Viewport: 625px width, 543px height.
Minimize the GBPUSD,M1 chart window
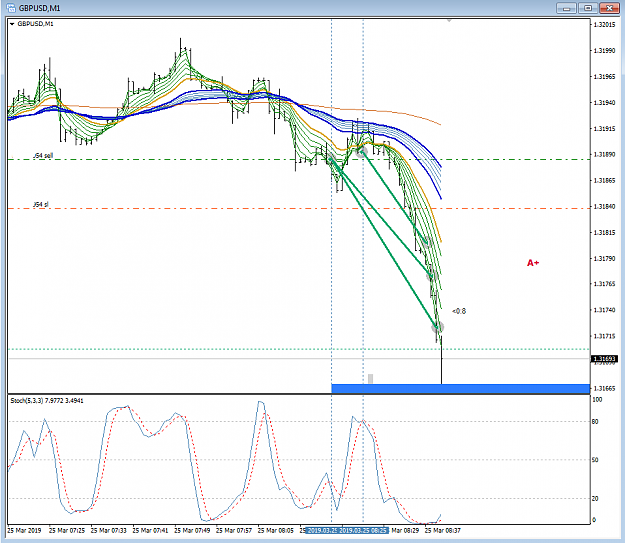coord(566,8)
